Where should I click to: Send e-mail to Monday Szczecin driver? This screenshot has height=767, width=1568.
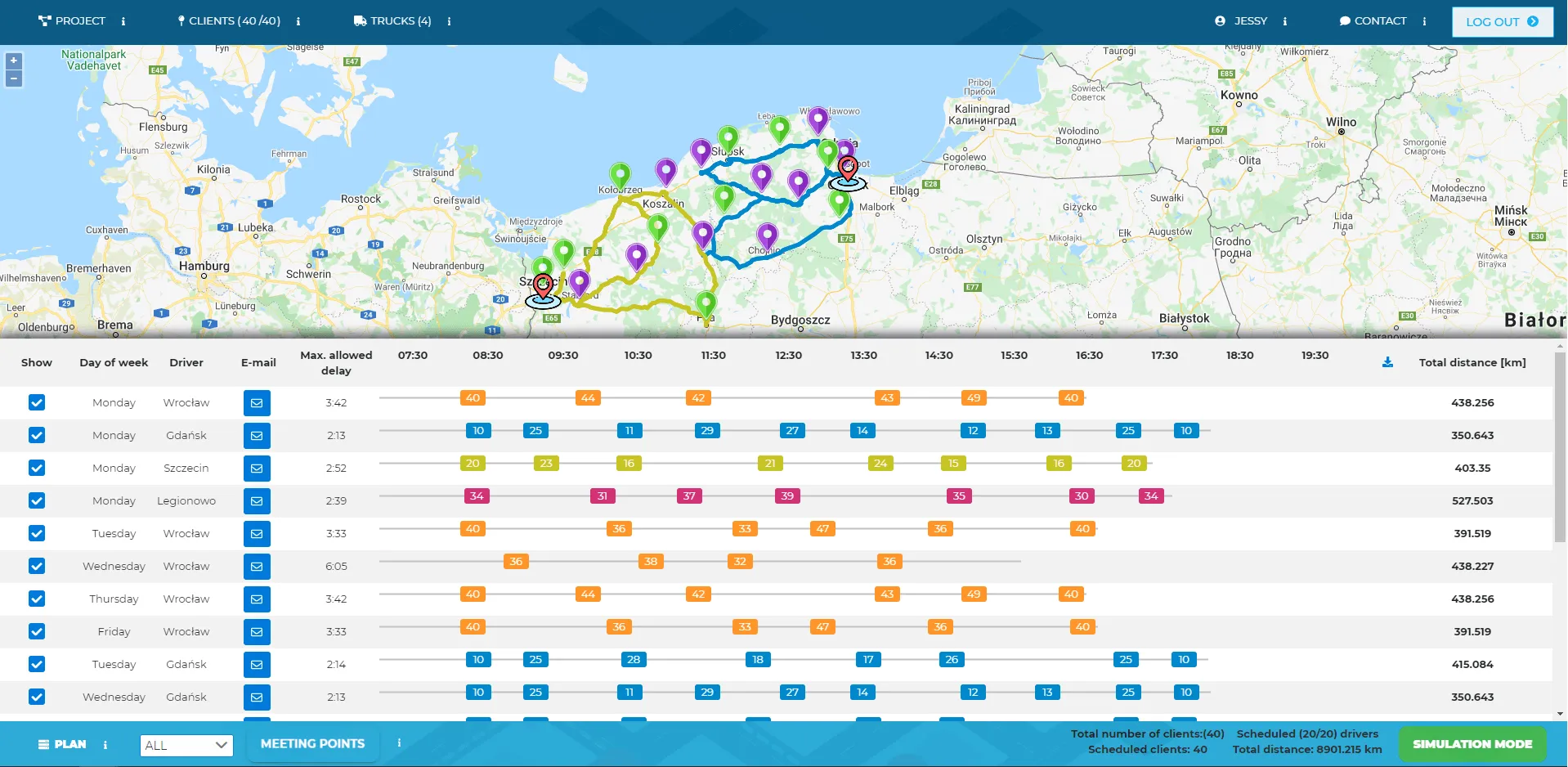tap(257, 469)
